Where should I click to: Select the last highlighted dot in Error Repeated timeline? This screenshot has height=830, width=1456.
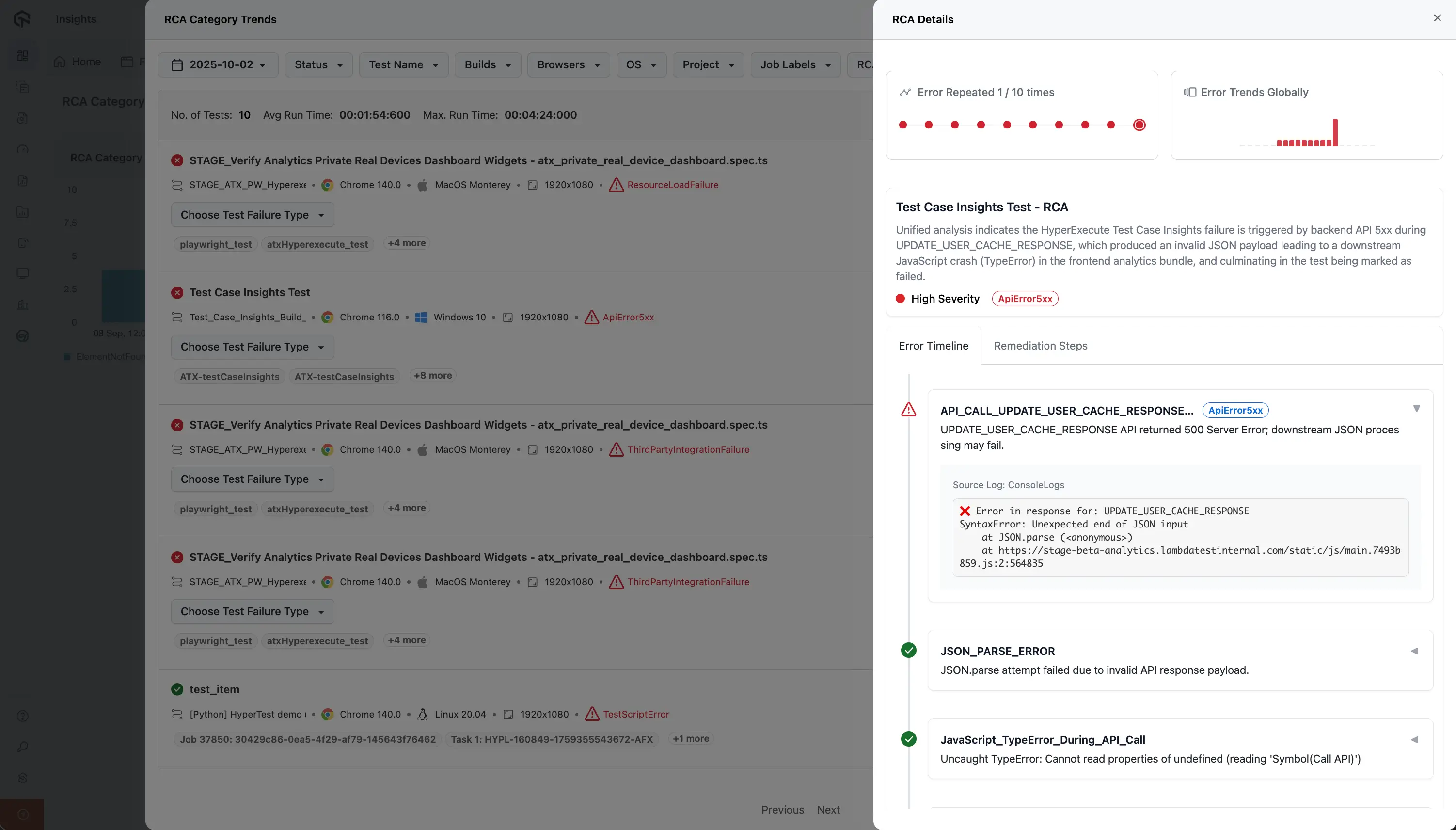pyautogui.click(x=1139, y=125)
